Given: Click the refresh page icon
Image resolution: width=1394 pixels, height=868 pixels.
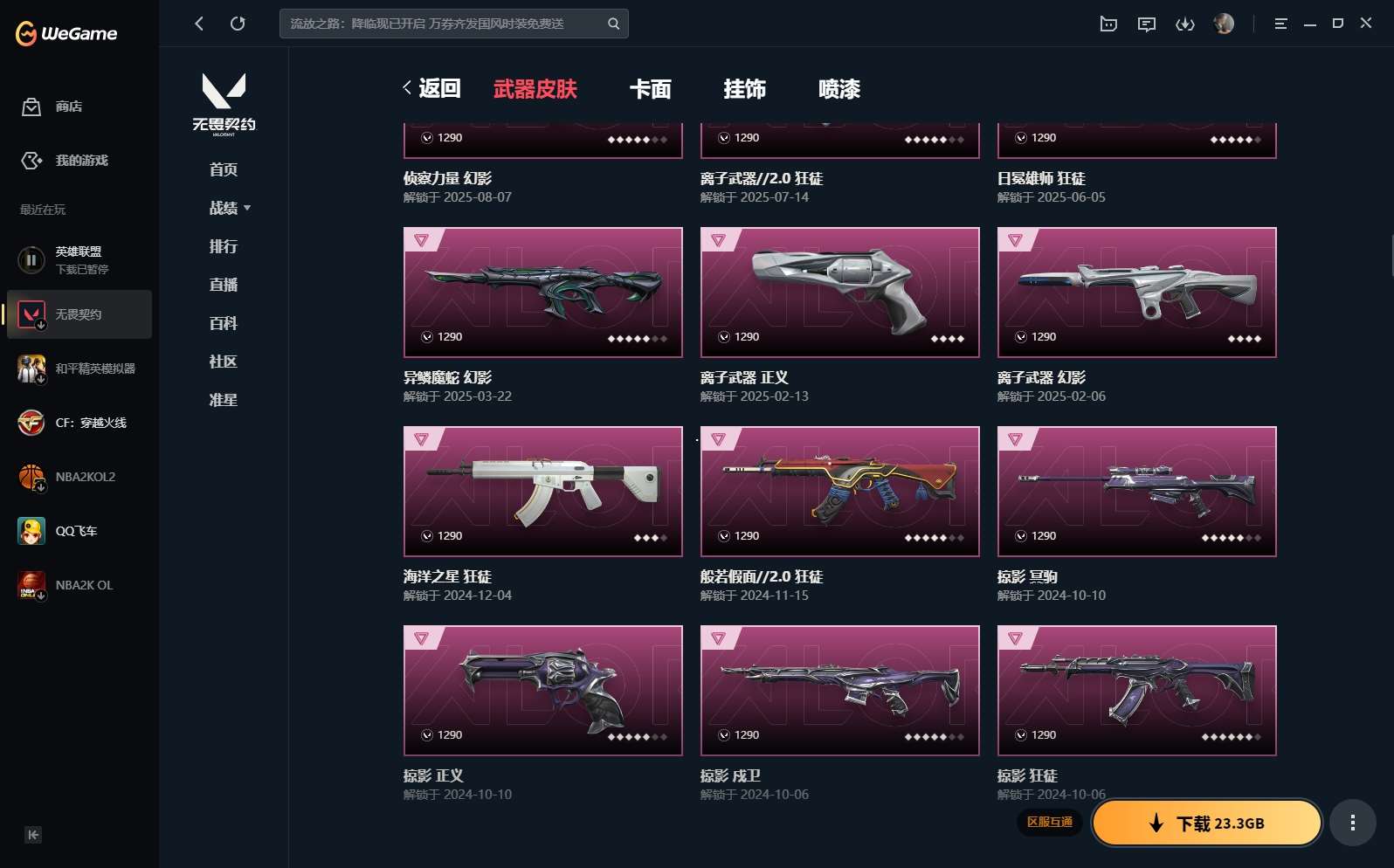Looking at the screenshot, I should point(238,24).
